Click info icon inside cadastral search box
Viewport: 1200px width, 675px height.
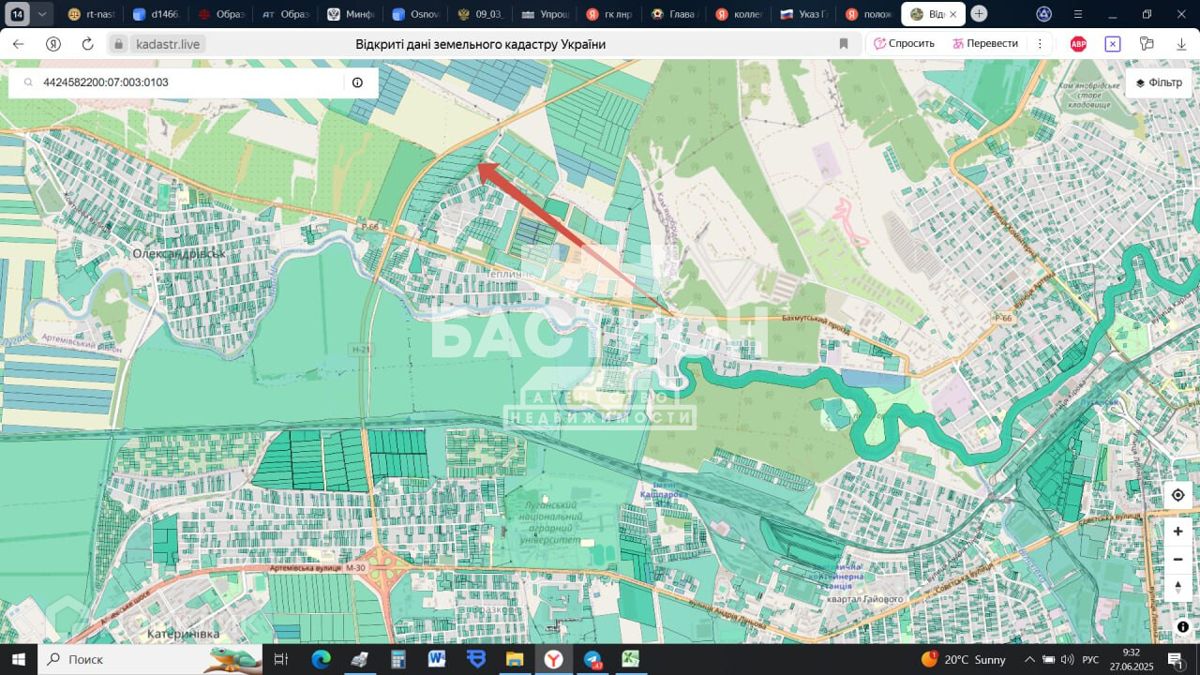tap(357, 83)
